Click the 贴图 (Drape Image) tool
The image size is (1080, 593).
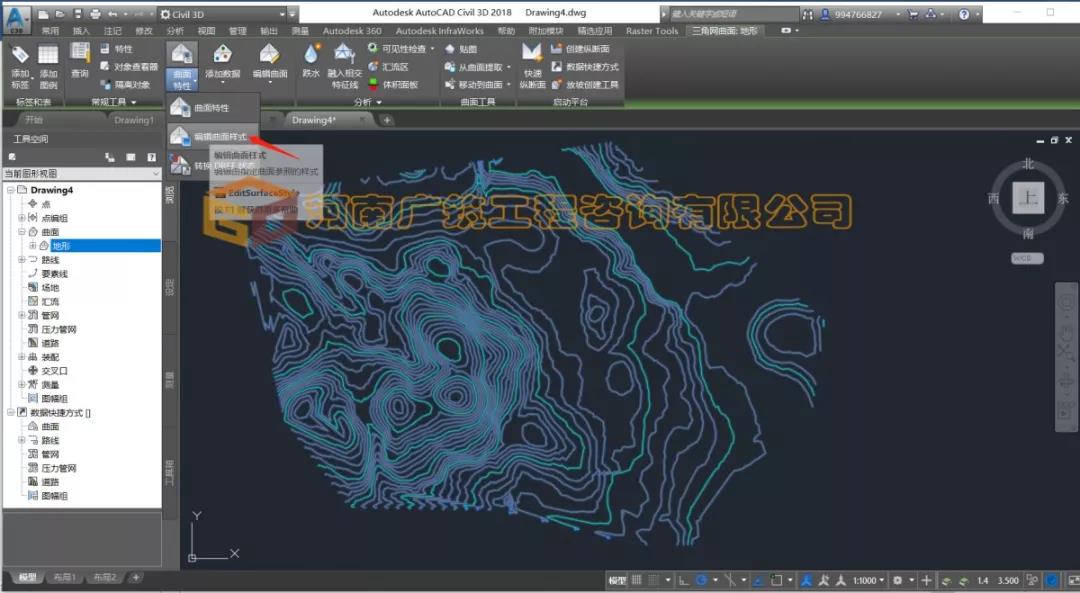coord(461,49)
